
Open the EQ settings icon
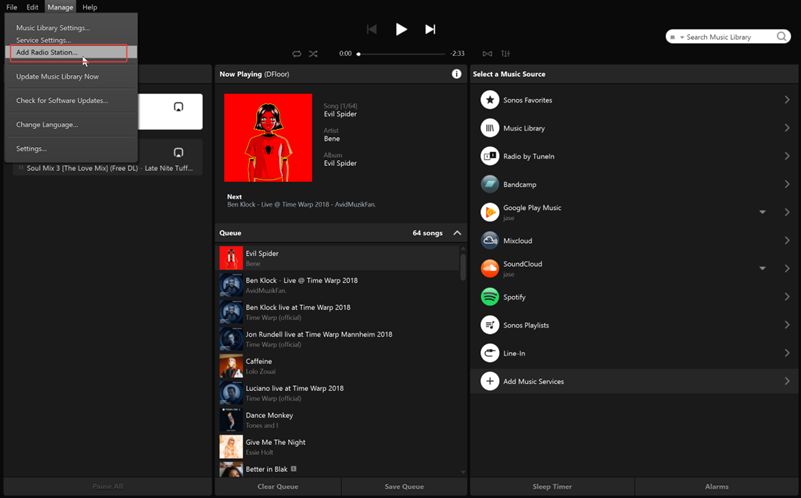point(505,53)
